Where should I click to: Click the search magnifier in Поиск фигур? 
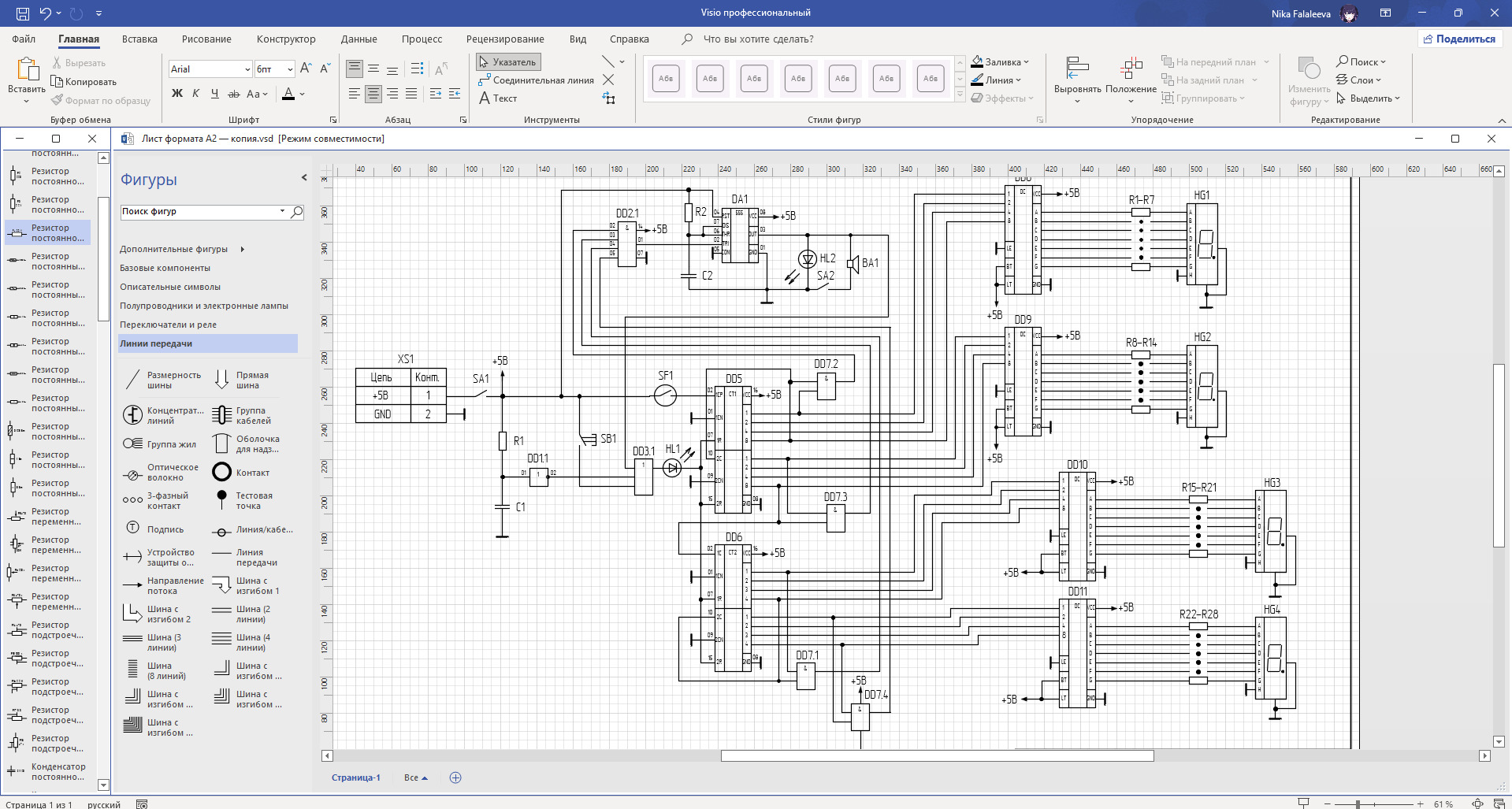297,212
